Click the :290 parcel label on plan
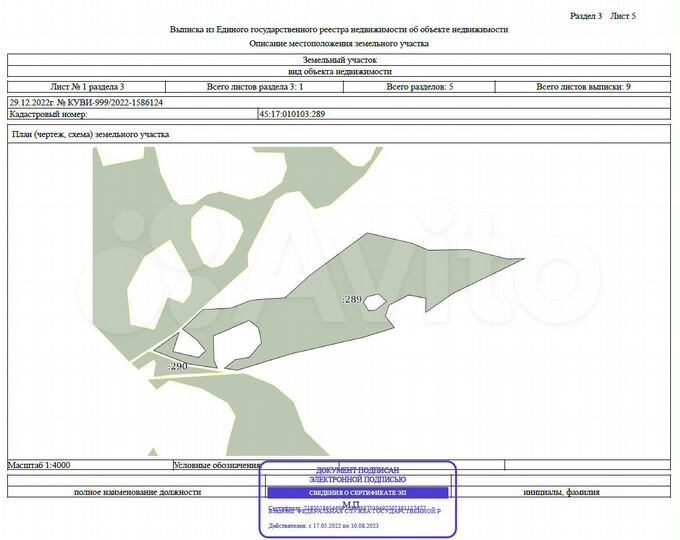This screenshot has width=680, height=540. click(x=178, y=367)
